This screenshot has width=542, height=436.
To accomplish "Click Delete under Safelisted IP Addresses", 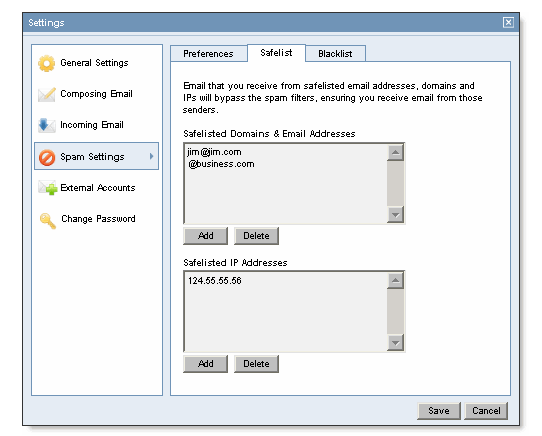I will point(256,364).
